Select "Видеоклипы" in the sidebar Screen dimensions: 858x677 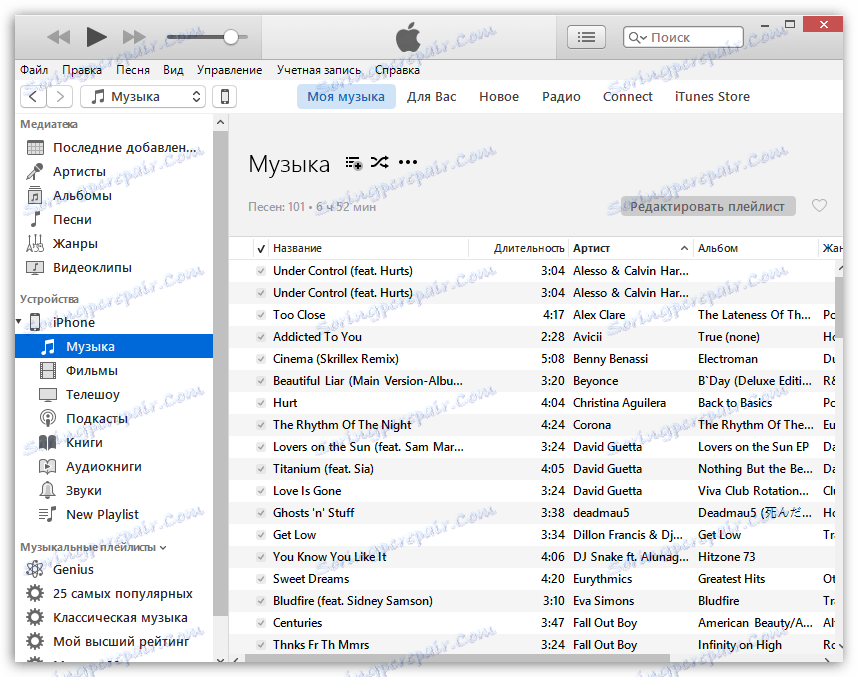click(113, 268)
